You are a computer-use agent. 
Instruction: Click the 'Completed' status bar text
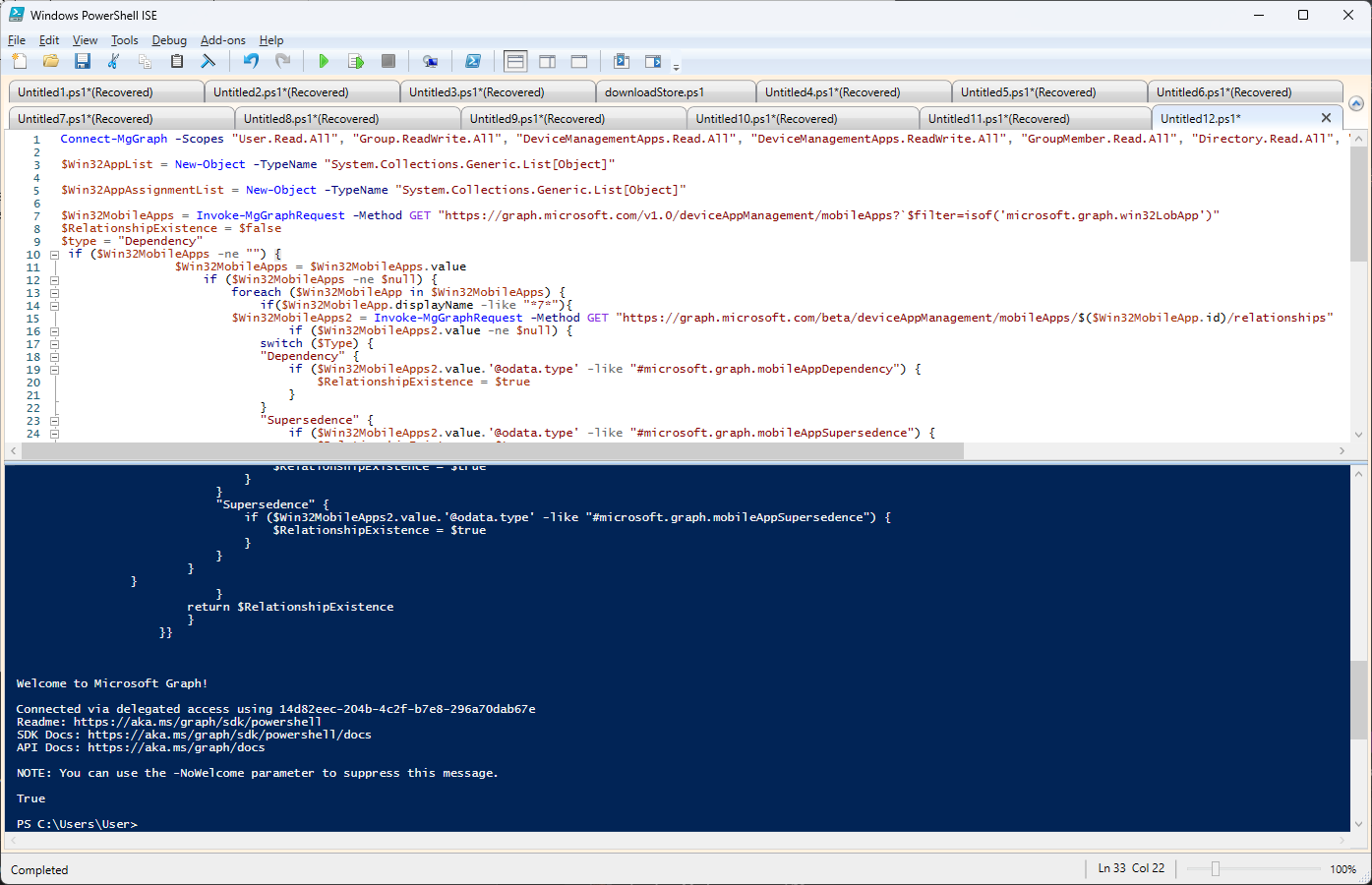coord(39,870)
